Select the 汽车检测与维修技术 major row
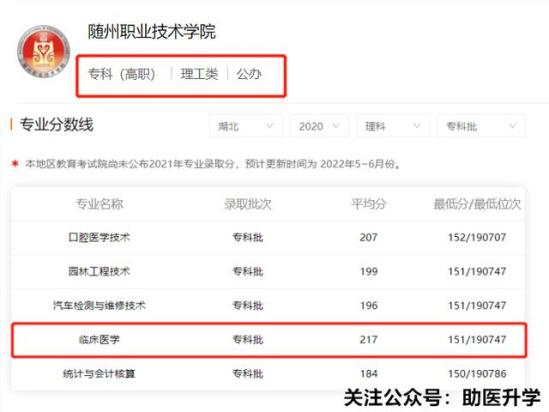This screenshot has width=549, height=412. click(268, 305)
